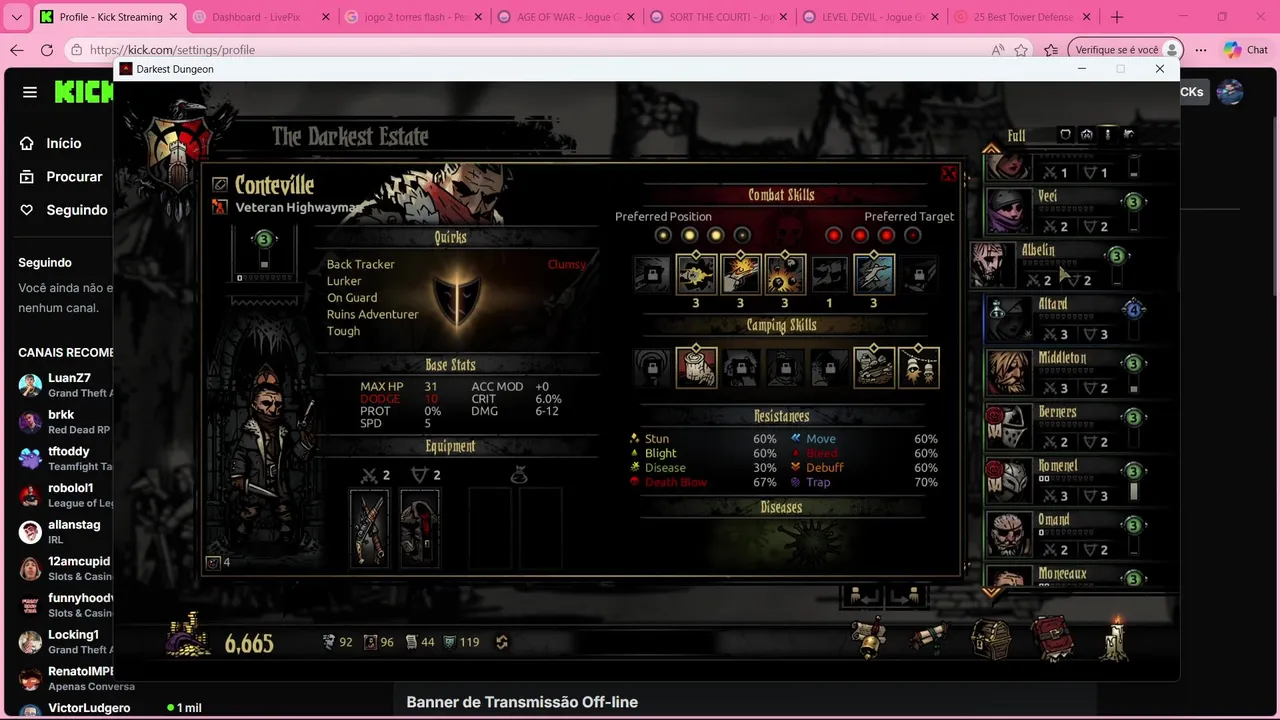Open Kick hamburger menu
Screen dimensions: 1280x720
30,92
